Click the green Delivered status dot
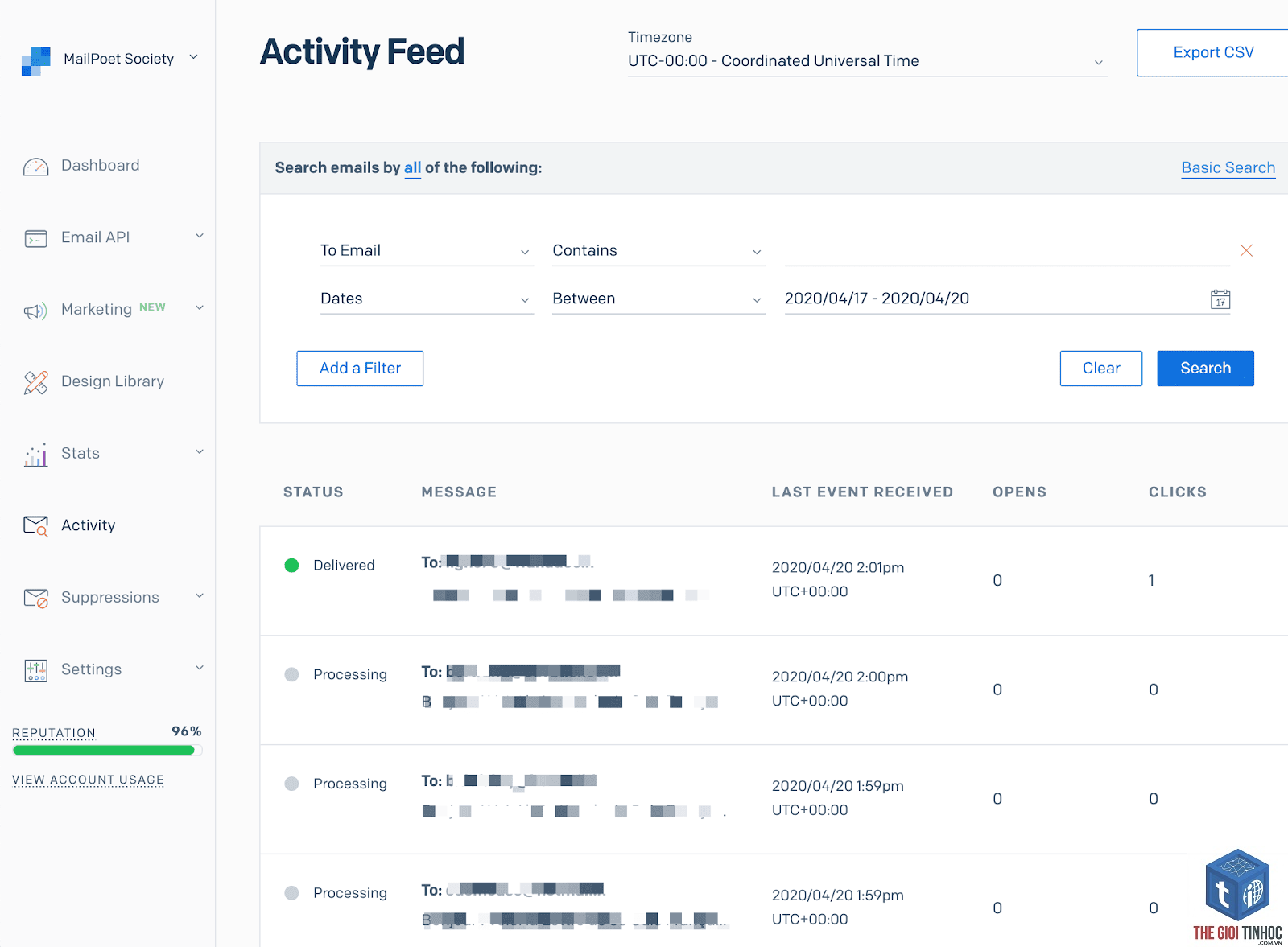Image resolution: width=1288 pixels, height=947 pixels. coord(291,565)
